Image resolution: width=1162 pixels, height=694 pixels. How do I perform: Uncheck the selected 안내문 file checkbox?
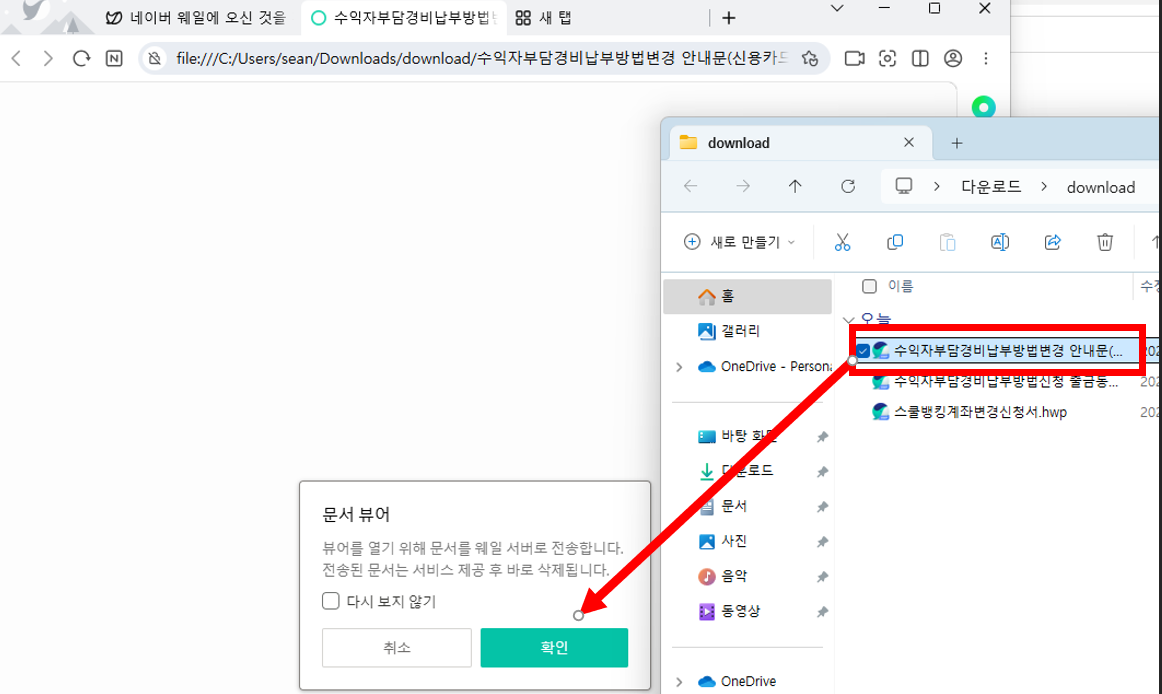[862, 350]
